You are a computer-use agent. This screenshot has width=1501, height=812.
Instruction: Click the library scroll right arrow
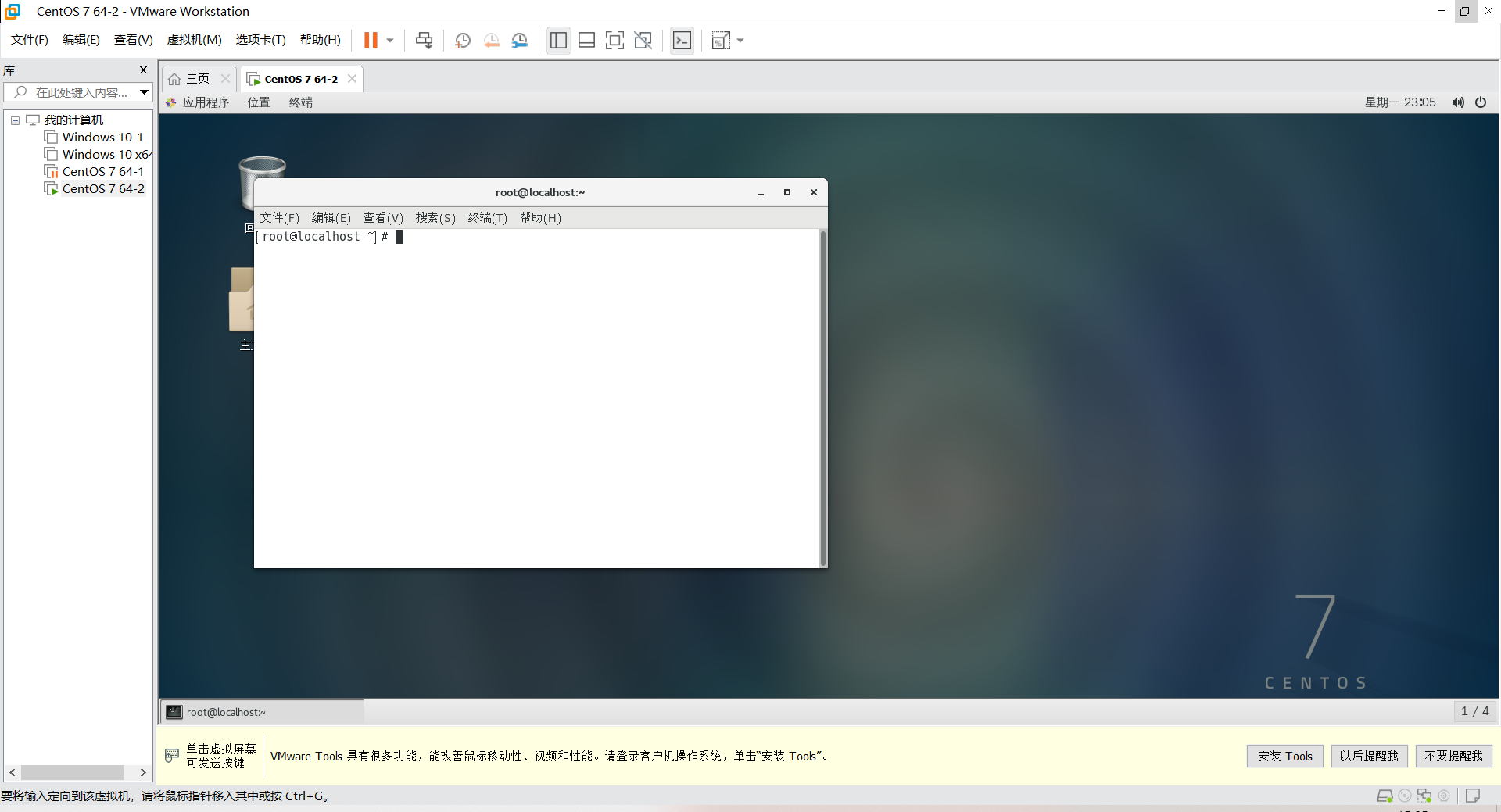coord(143,772)
